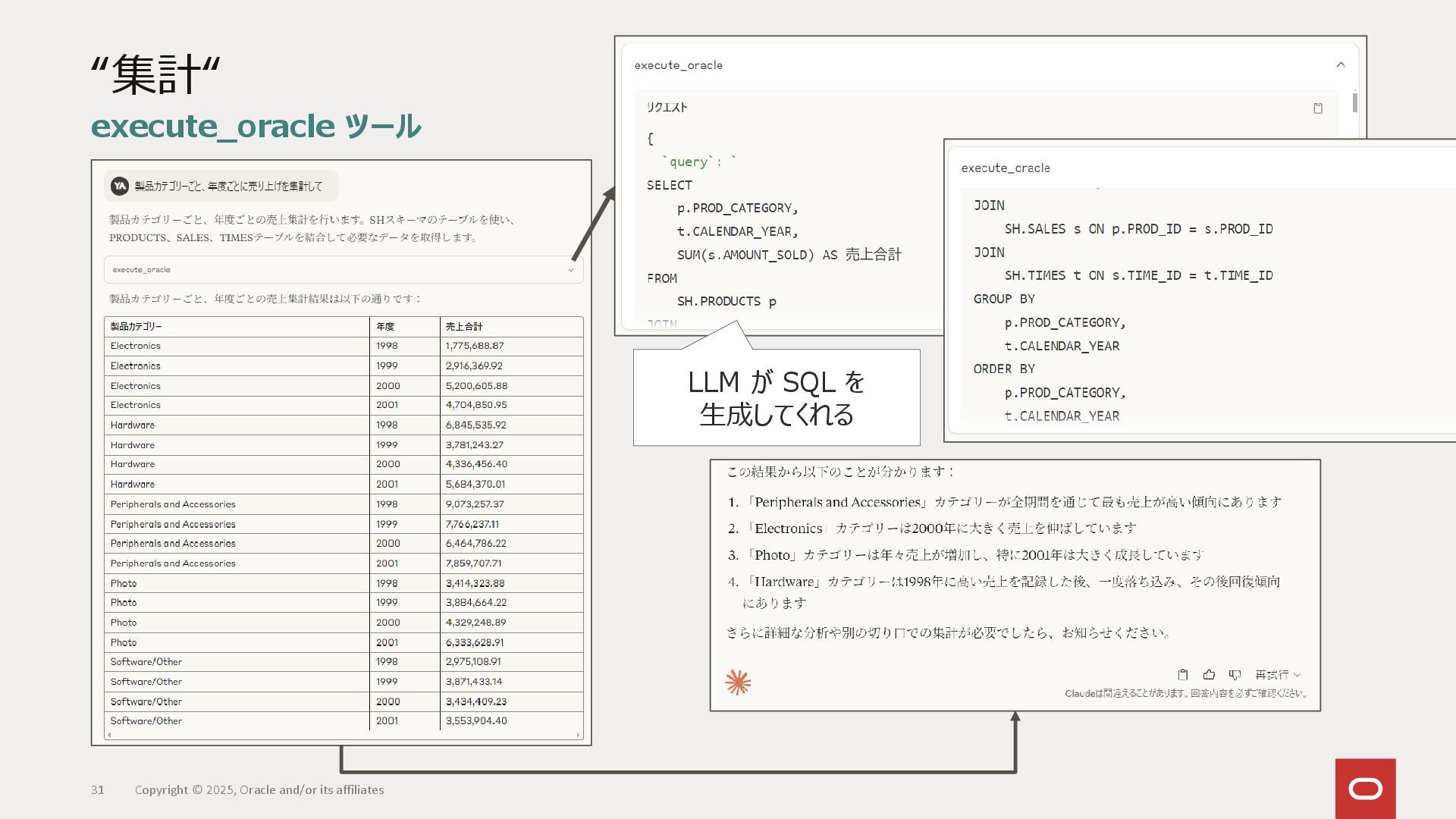Click the table's left scroll arrow
This screenshot has height=819, width=1456.
[110, 734]
